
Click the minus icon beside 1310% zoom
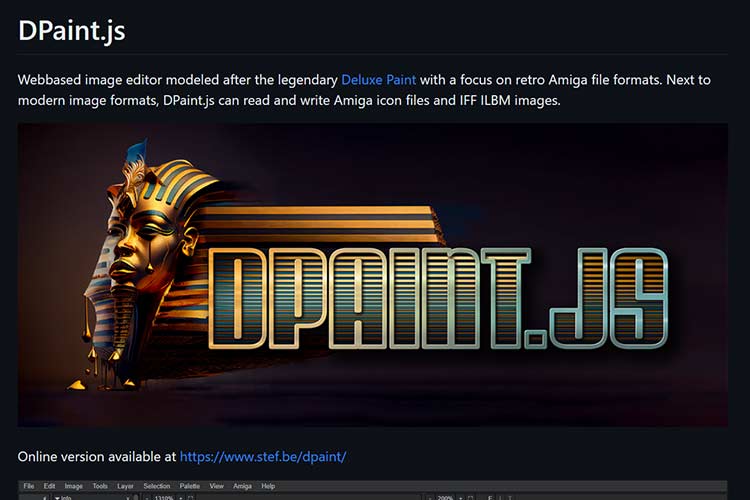click(x=146, y=497)
